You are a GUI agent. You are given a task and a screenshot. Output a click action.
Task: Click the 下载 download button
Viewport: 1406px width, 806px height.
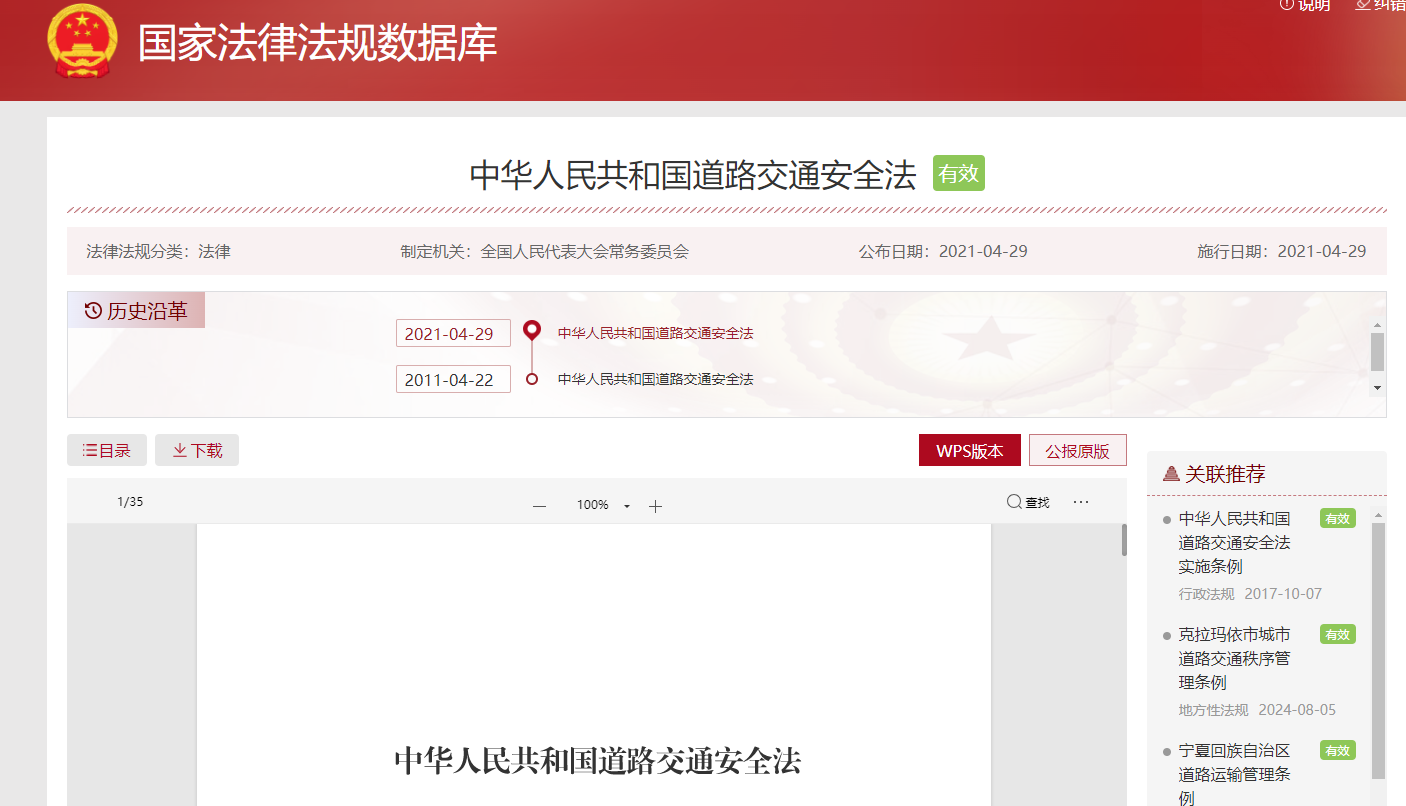pos(197,451)
